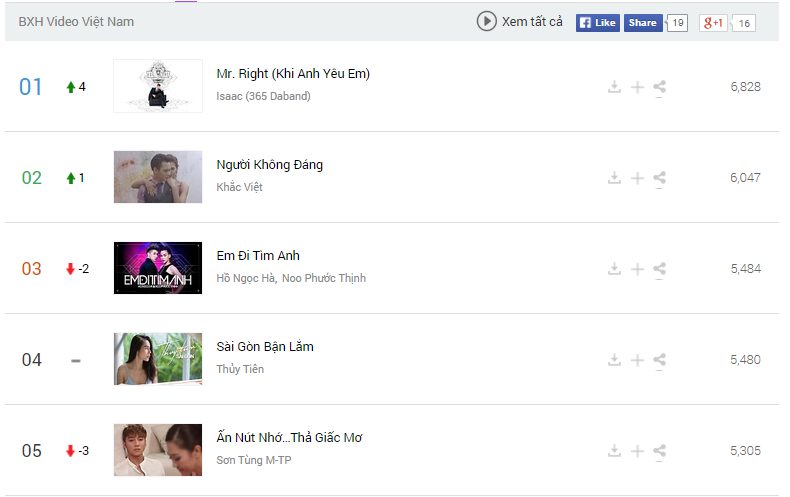Open Mr. Right video thumbnail
790x497 pixels.
[x=158, y=86]
